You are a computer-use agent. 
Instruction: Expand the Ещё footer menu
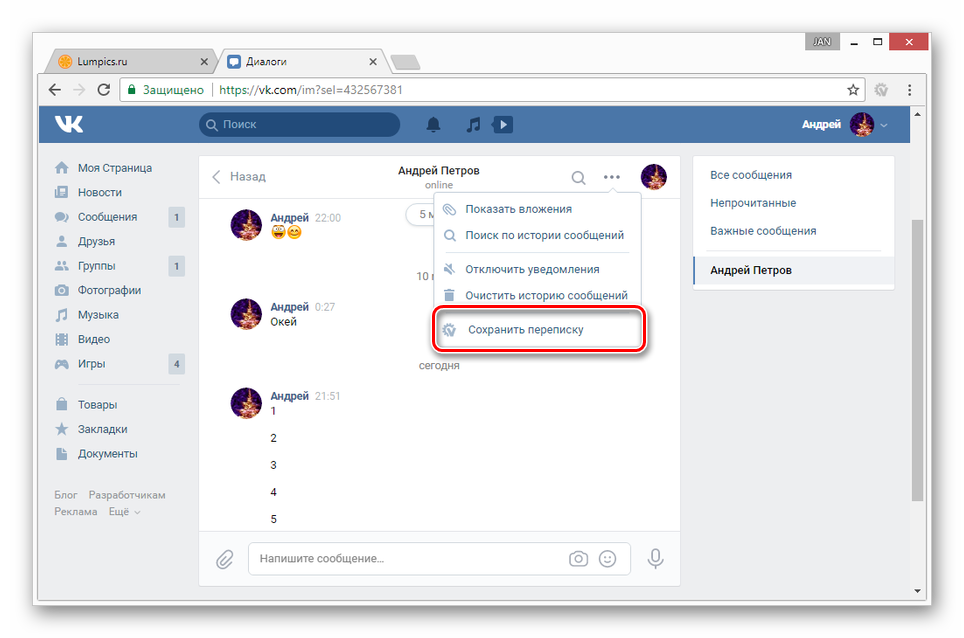124,511
